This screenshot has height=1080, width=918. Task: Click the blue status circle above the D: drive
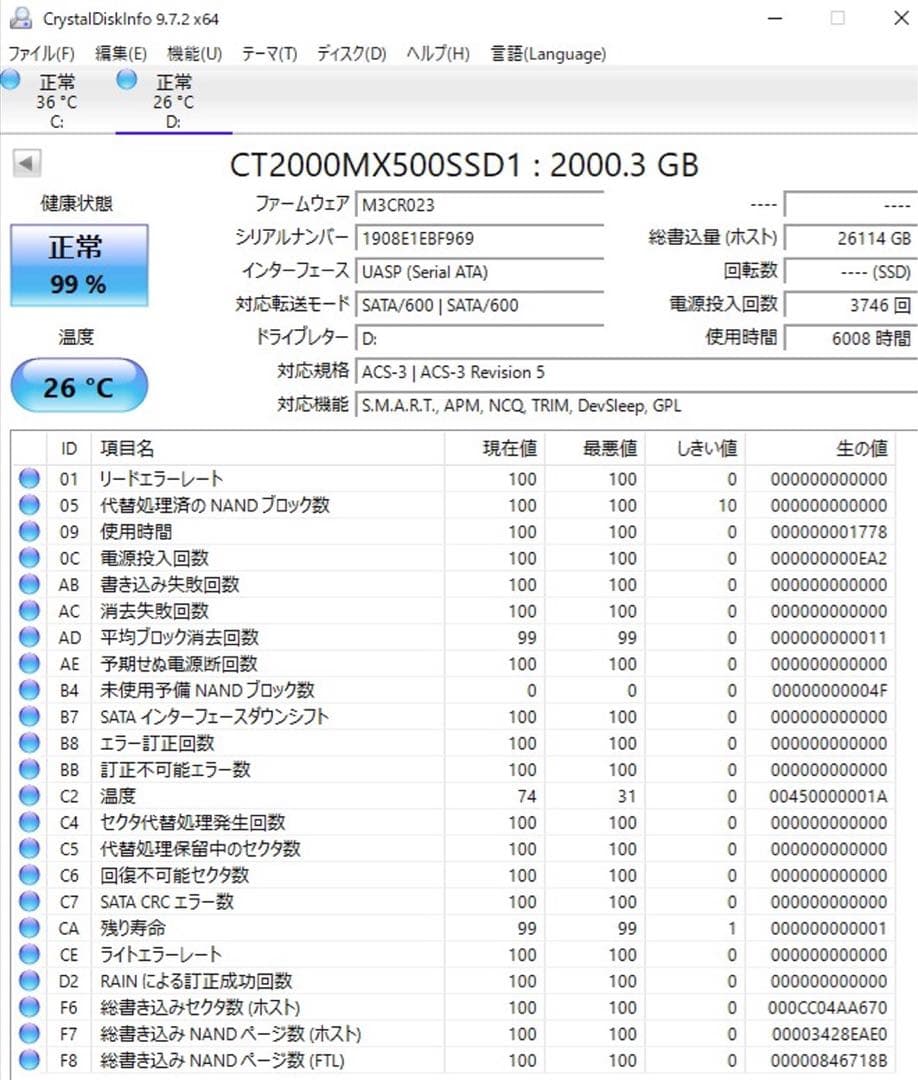pos(126,80)
